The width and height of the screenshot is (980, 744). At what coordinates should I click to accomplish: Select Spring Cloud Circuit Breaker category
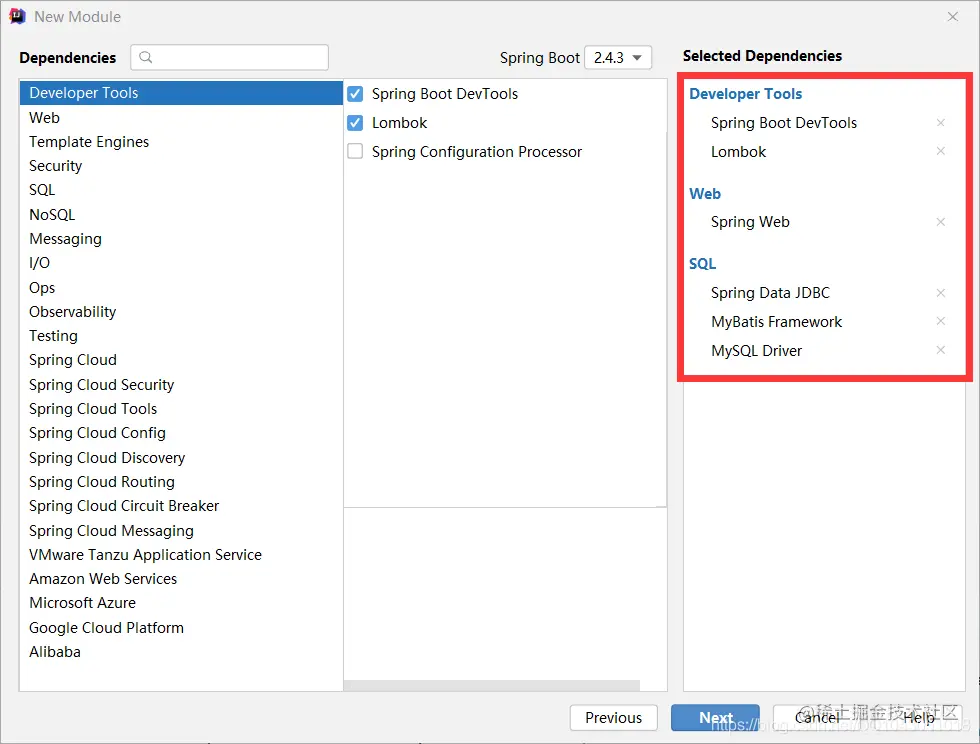click(181, 506)
